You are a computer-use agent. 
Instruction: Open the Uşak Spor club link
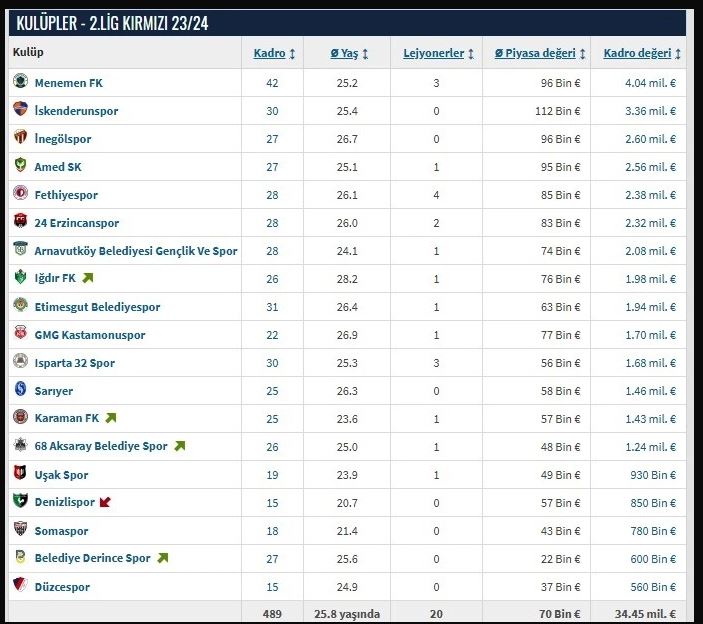click(61, 475)
